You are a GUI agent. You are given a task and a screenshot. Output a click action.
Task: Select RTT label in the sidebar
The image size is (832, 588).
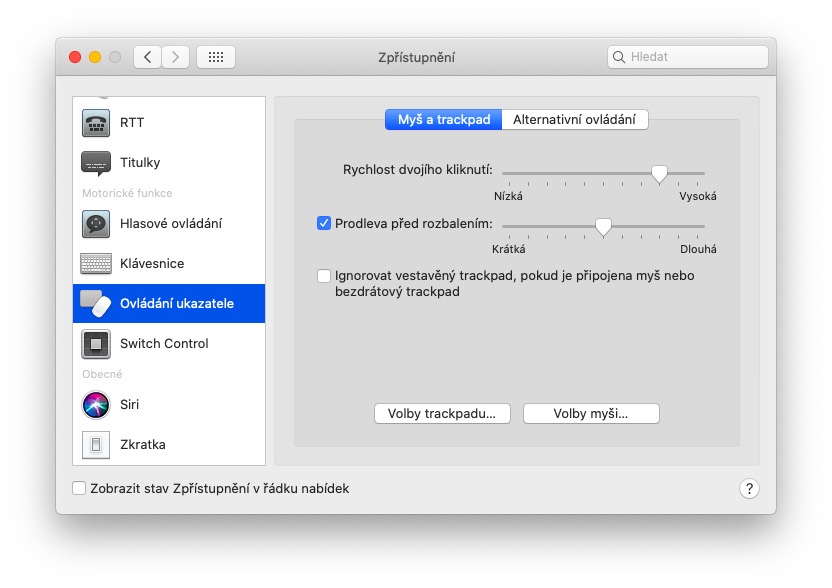132,123
